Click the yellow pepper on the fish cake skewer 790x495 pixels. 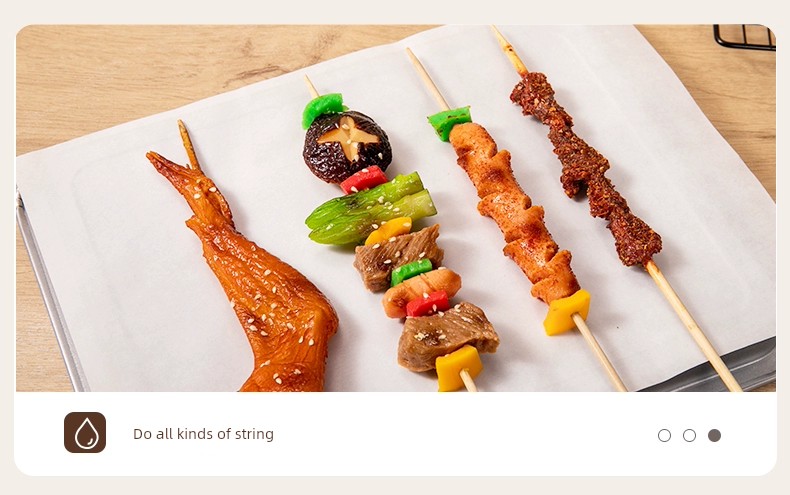tap(566, 313)
